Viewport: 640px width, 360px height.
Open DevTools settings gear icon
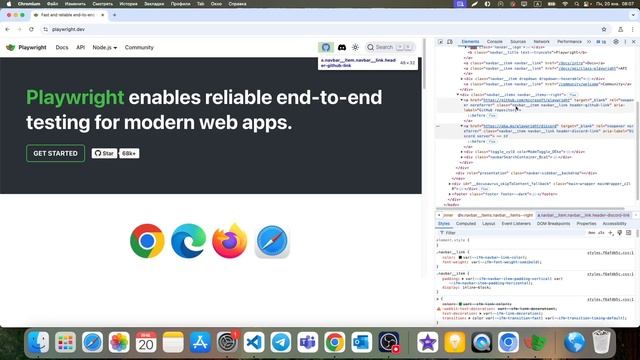(x=616, y=42)
